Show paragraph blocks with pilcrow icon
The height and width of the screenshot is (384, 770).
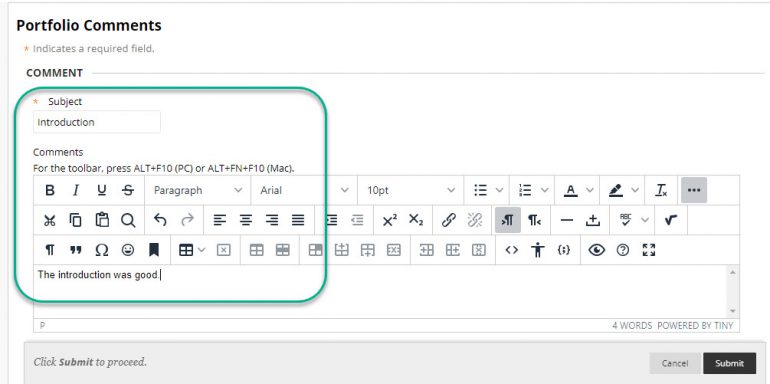50,250
